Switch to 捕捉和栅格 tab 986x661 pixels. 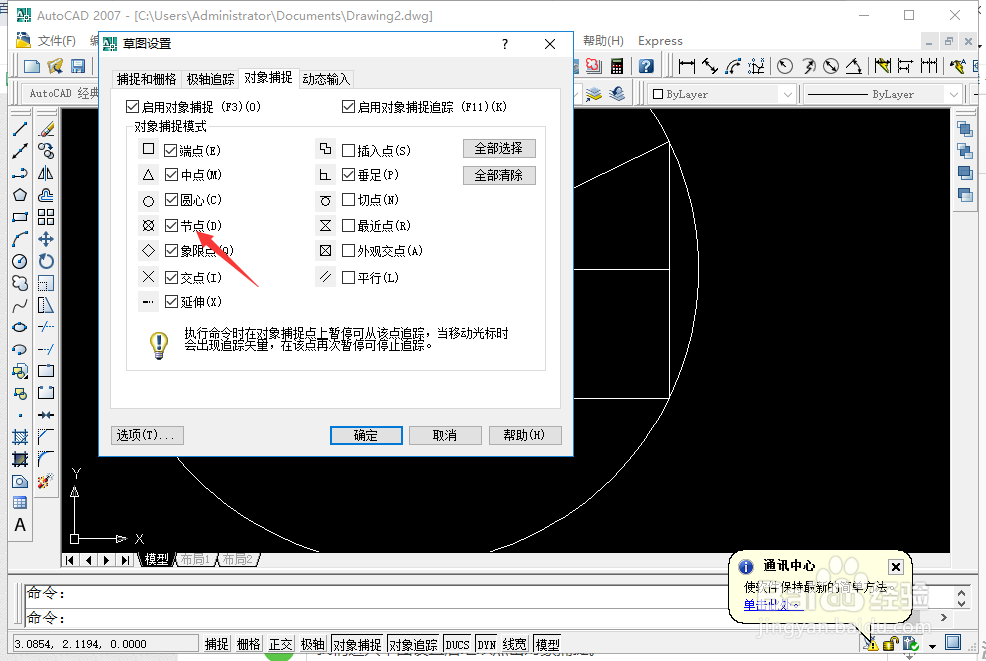pos(147,79)
